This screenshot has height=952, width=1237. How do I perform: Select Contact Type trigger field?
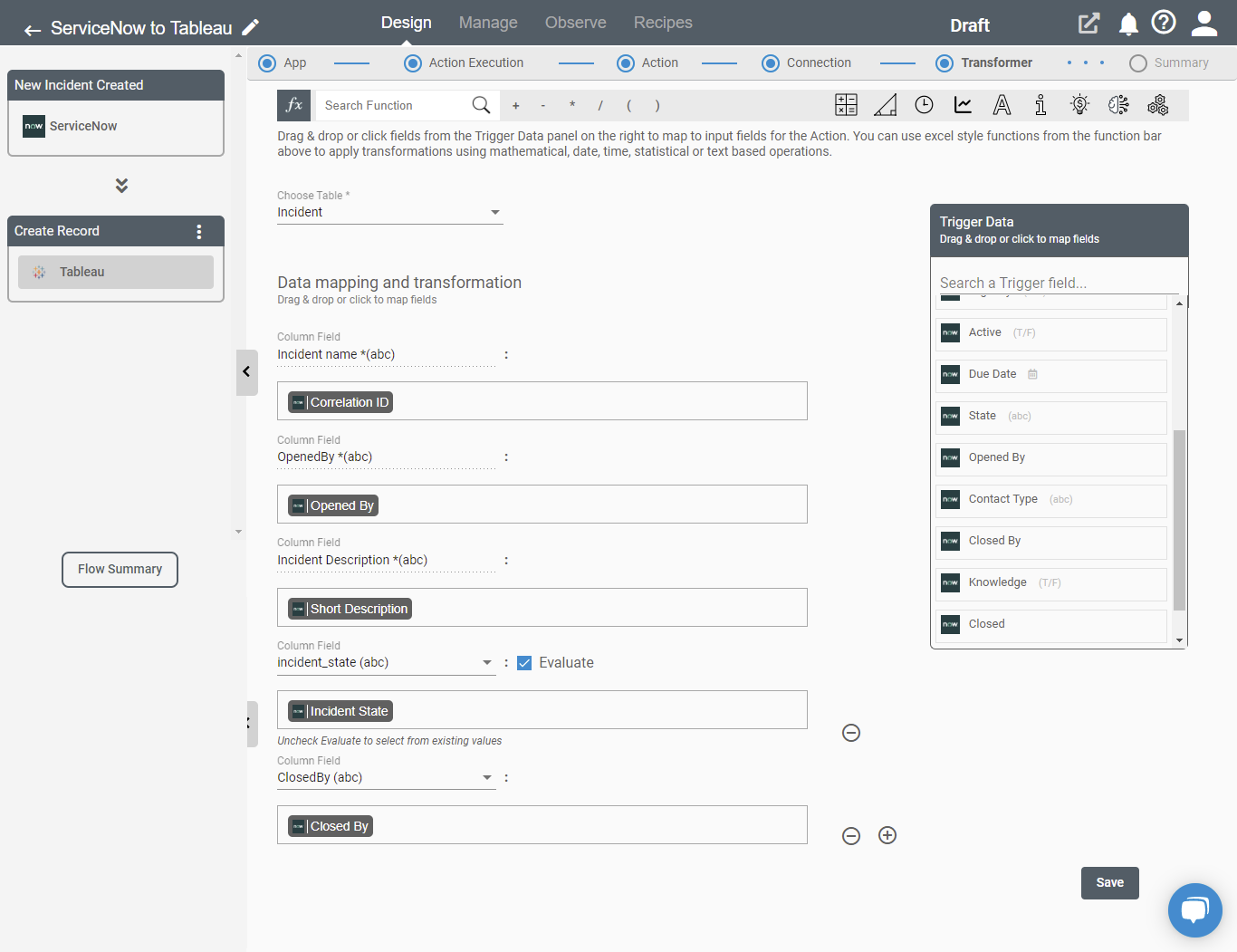(1051, 500)
